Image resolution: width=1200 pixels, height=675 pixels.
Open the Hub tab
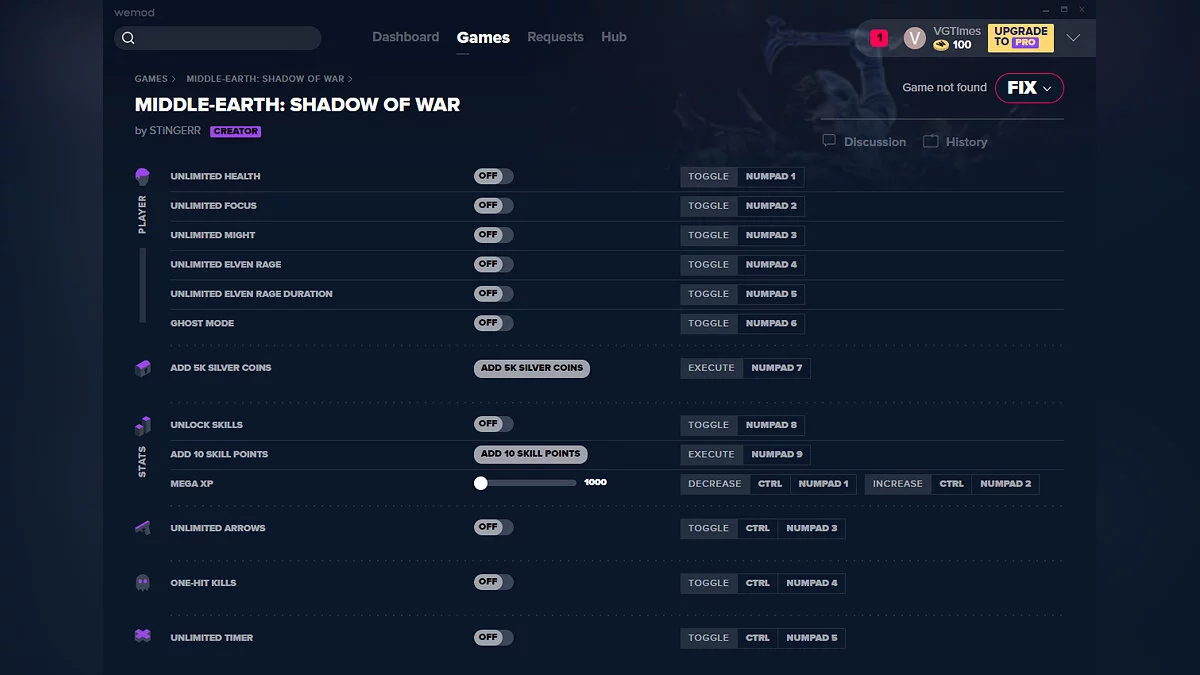614,37
